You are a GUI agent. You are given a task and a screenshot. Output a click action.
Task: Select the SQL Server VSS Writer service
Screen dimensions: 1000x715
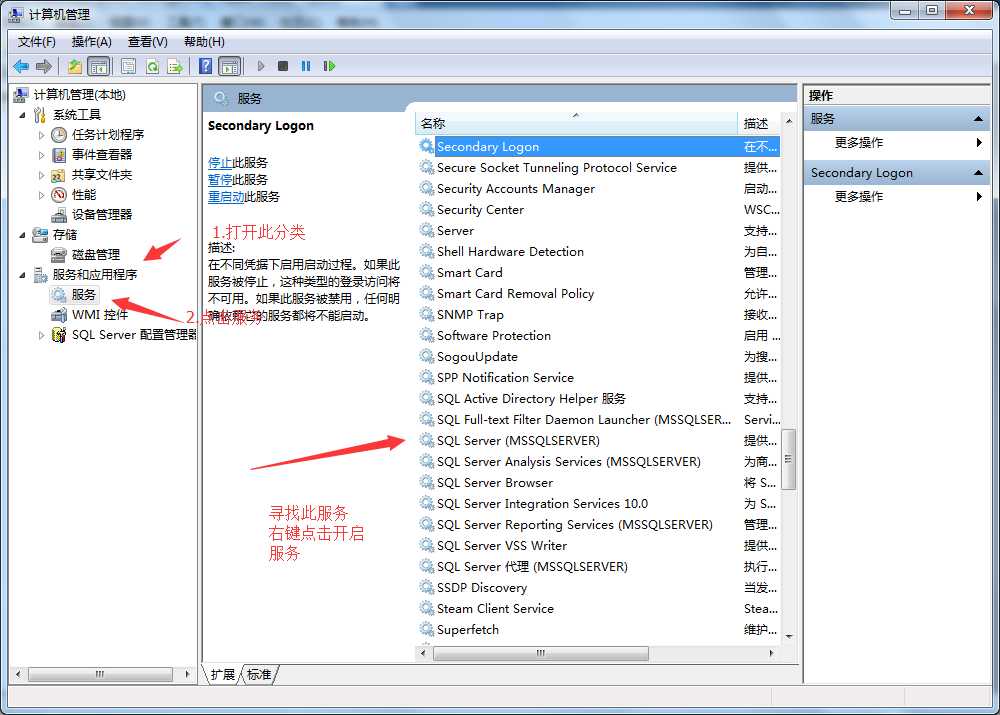[x=501, y=546]
